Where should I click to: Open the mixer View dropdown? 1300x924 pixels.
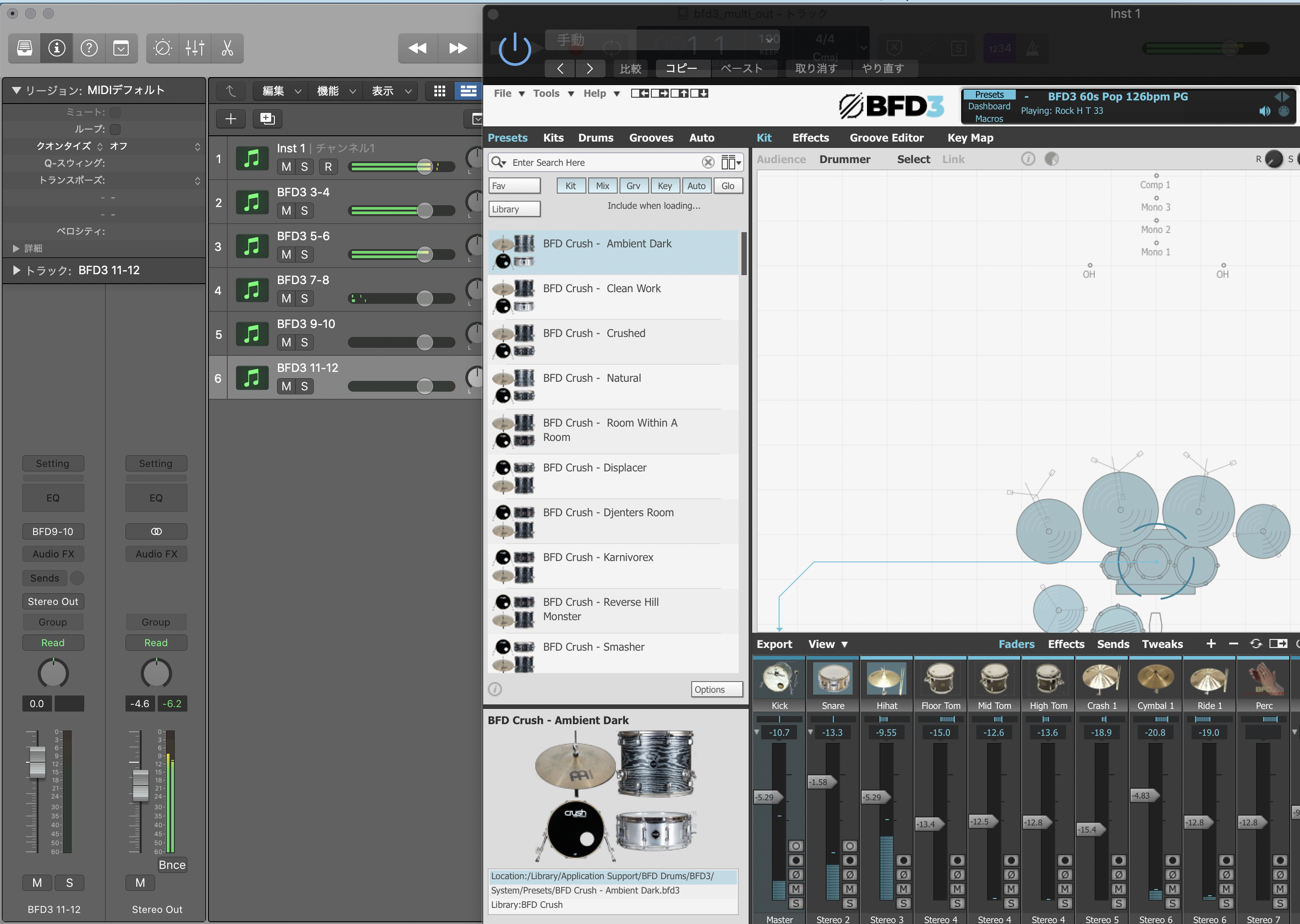pyautogui.click(x=828, y=644)
